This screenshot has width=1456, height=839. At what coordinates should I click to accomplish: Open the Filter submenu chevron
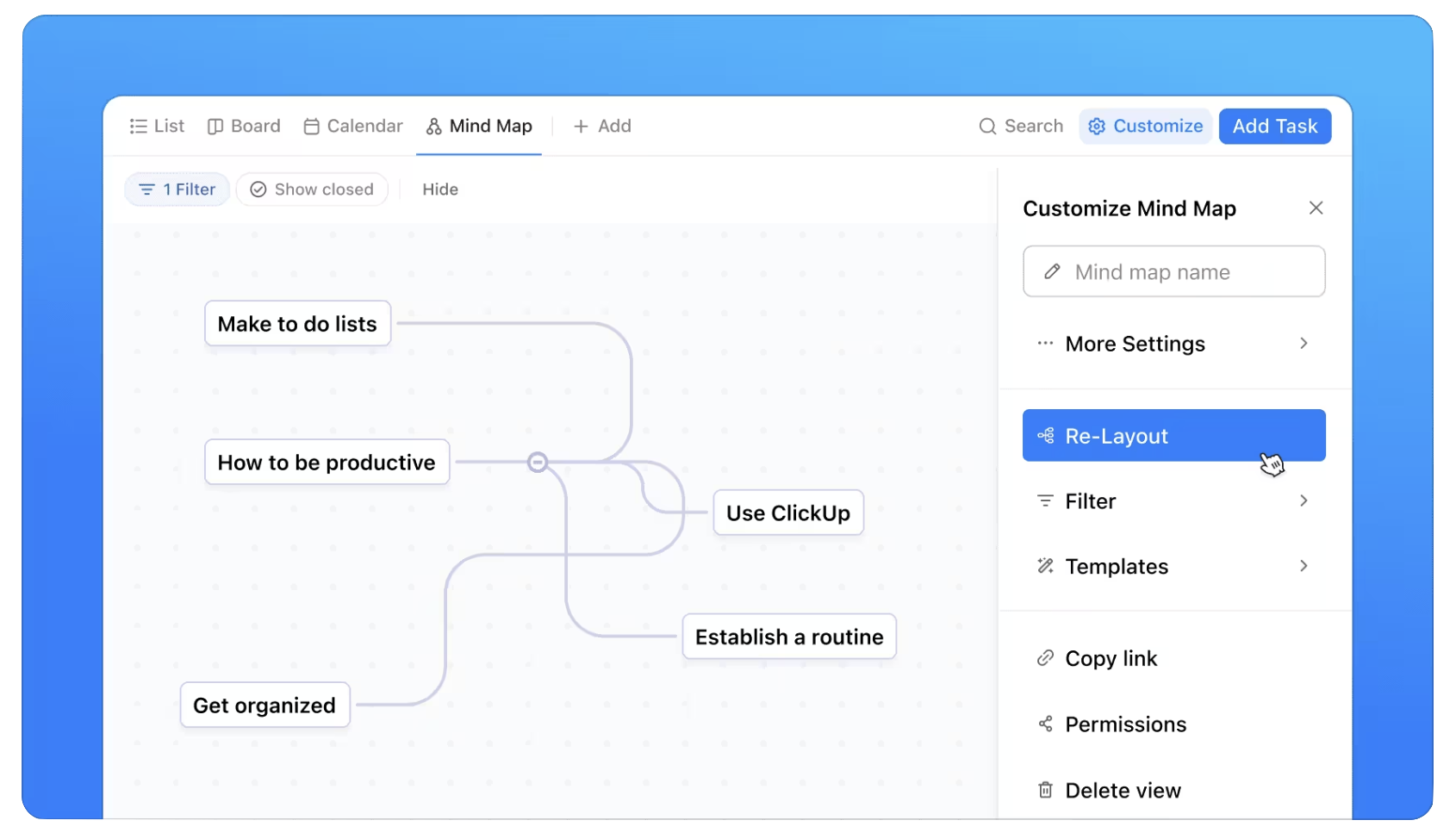click(1304, 500)
